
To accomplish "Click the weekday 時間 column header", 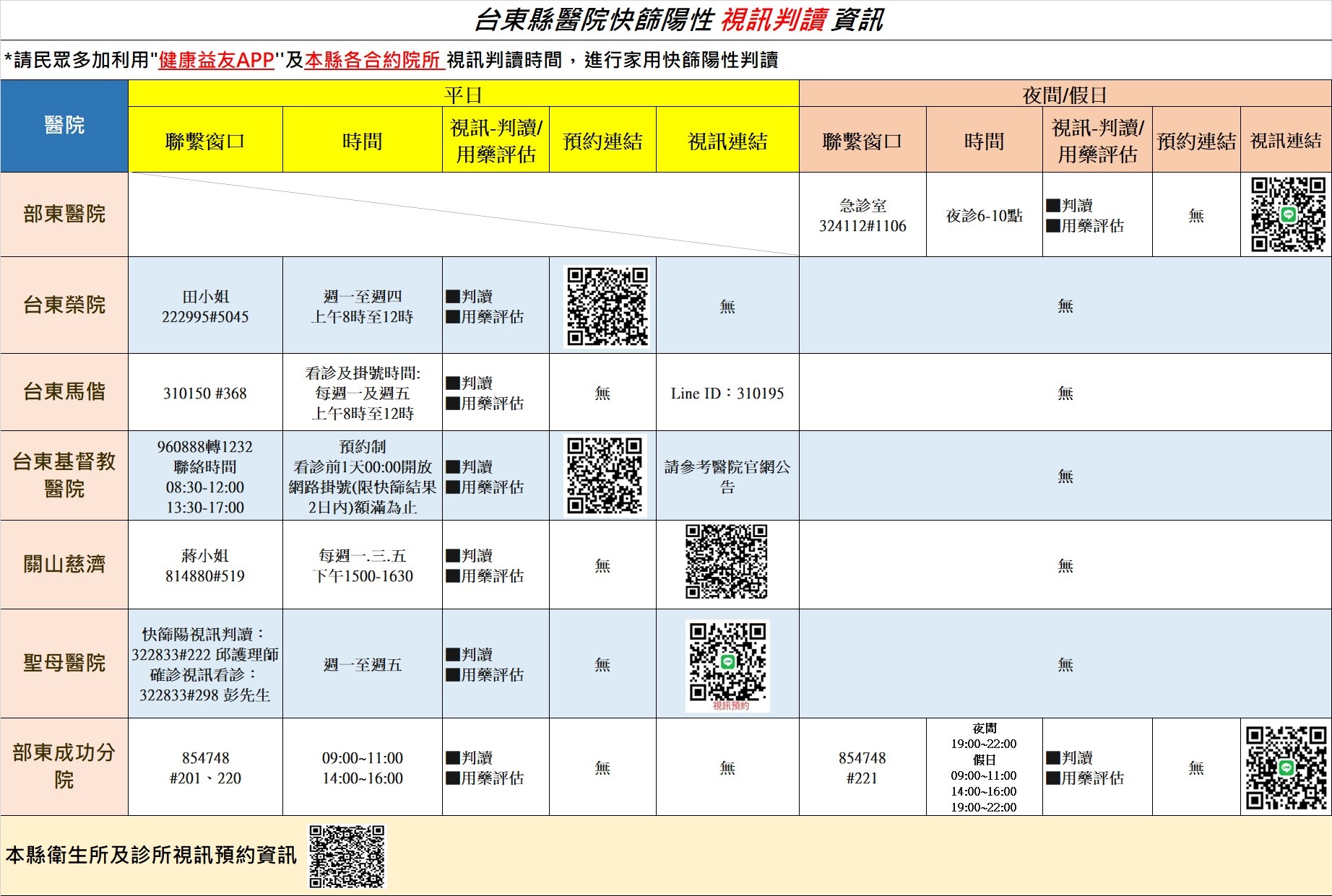I will (x=363, y=141).
